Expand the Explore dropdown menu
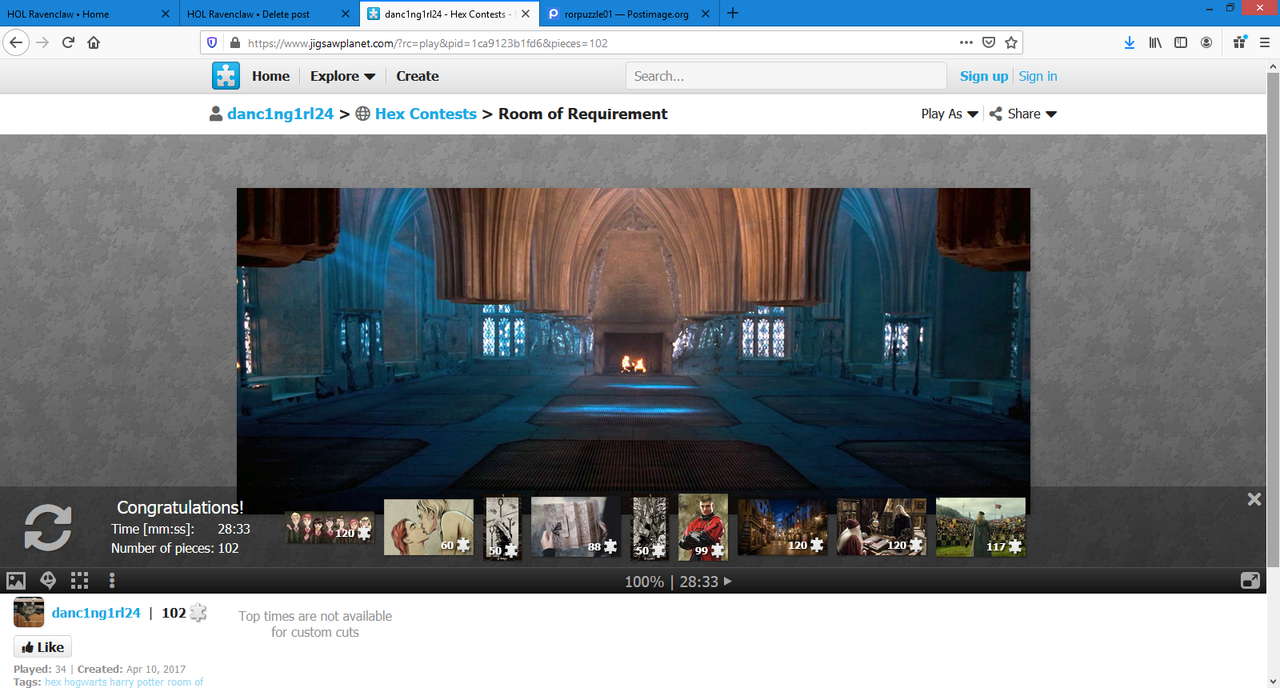The image size is (1280, 688). point(343,76)
